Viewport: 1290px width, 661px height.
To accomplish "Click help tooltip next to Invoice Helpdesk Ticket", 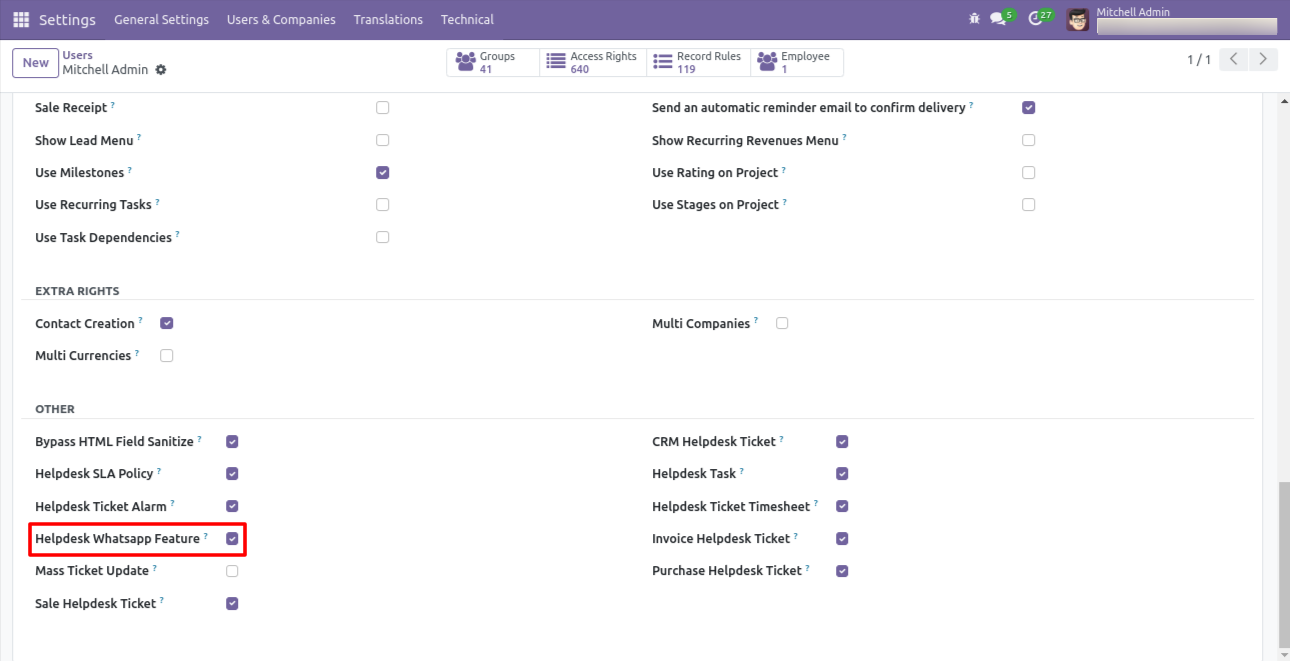I will click(x=797, y=535).
